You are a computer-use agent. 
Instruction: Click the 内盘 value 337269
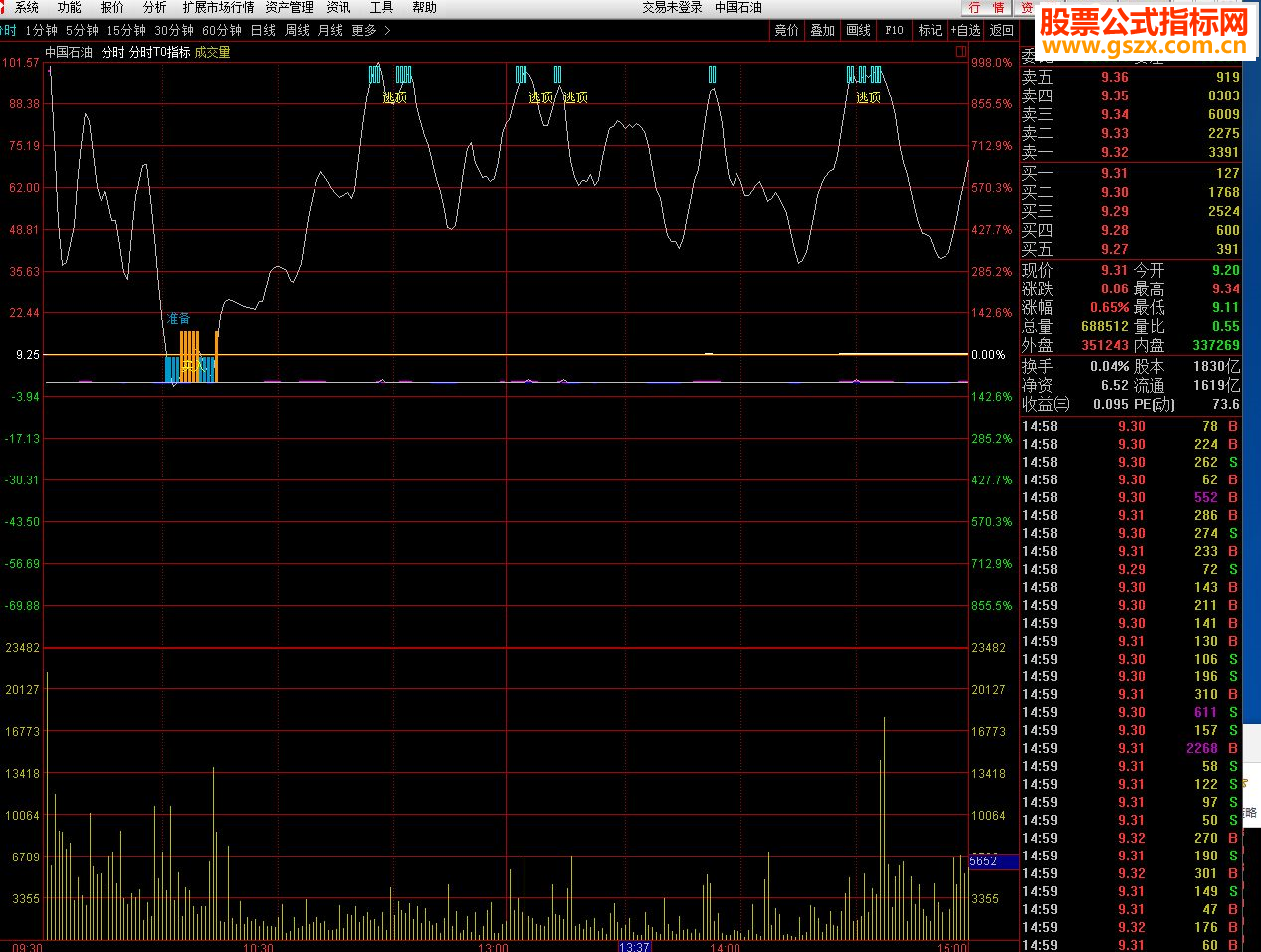[x=1216, y=345]
